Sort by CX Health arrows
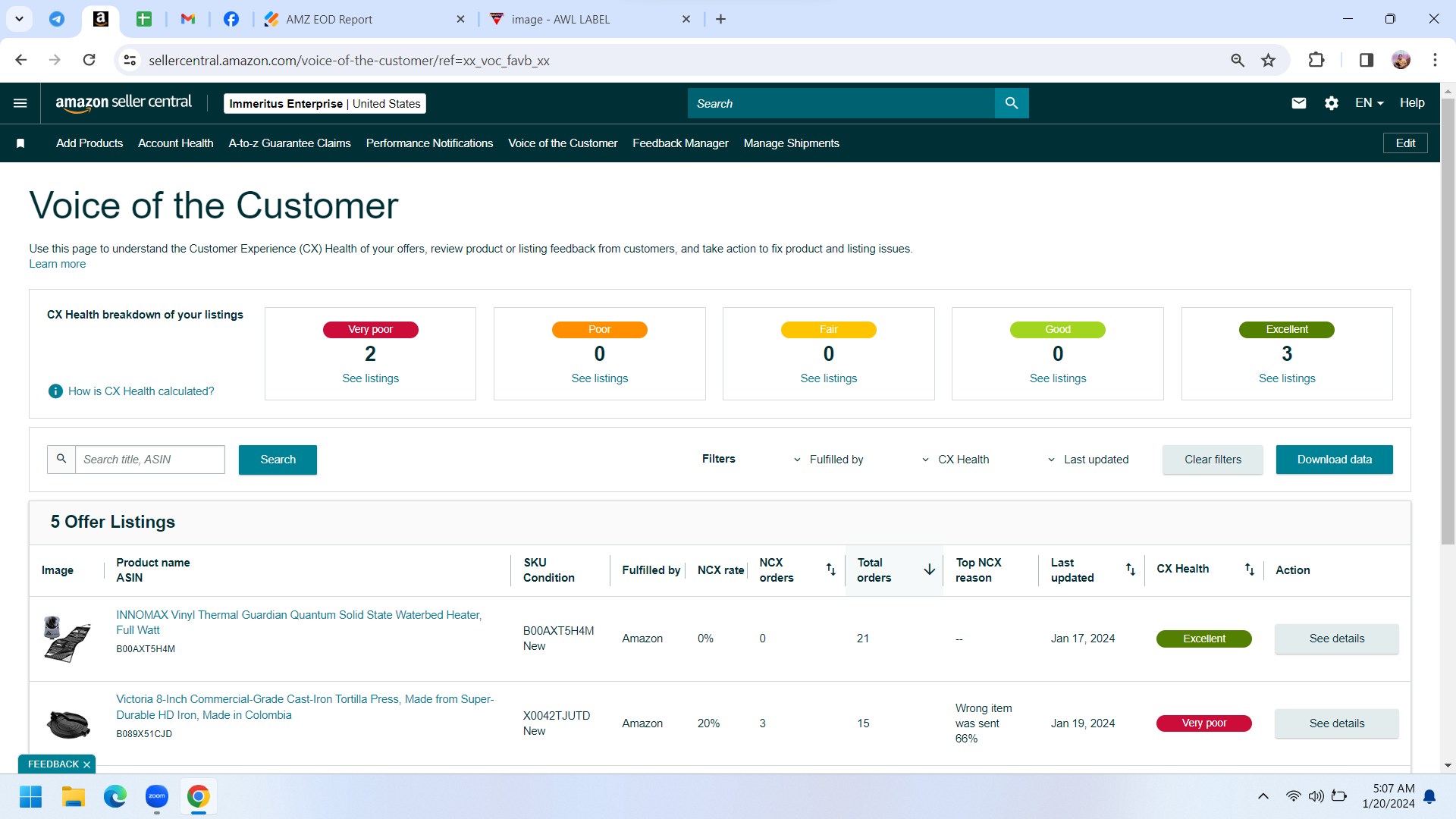The width and height of the screenshot is (1456, 819). 1249,570
